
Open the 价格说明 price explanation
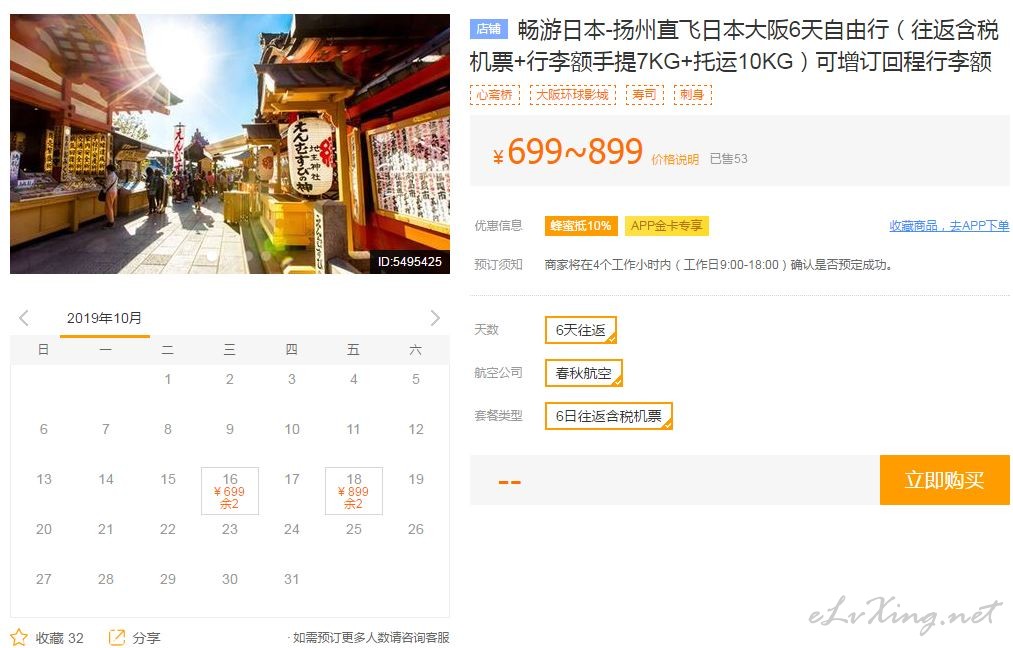tap(675, 160)
